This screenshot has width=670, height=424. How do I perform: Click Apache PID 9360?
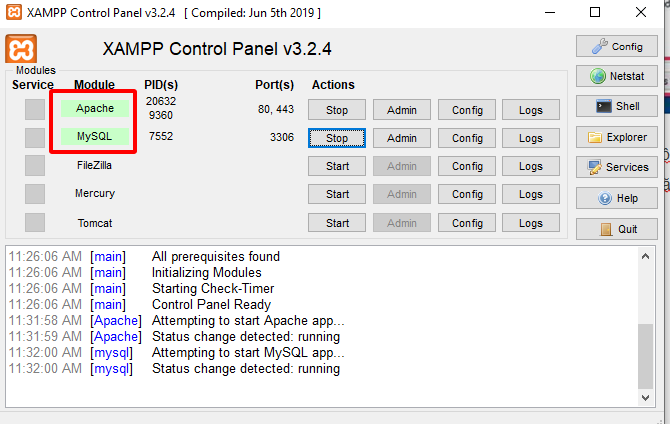tap(161, 115)
